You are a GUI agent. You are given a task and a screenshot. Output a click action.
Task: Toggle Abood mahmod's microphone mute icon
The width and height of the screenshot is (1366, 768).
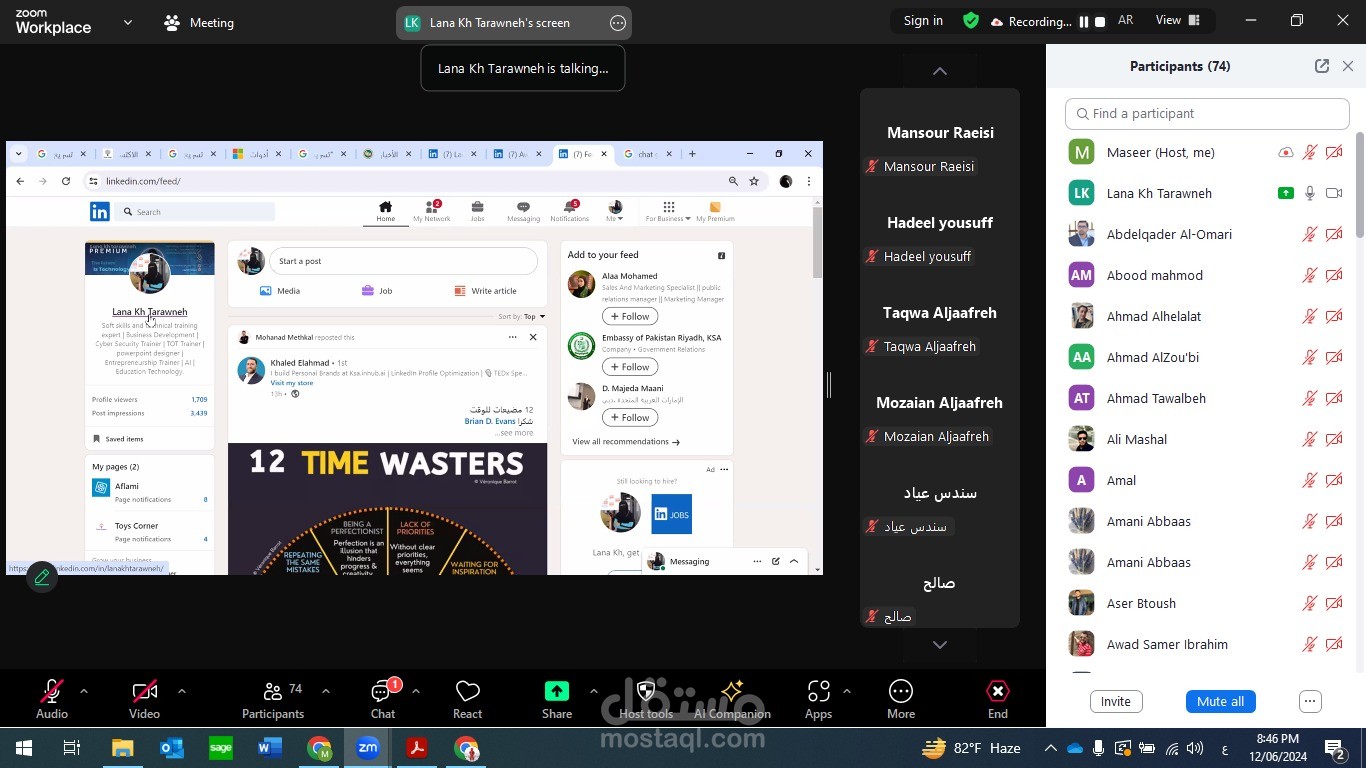click(x=1309, y=275)
